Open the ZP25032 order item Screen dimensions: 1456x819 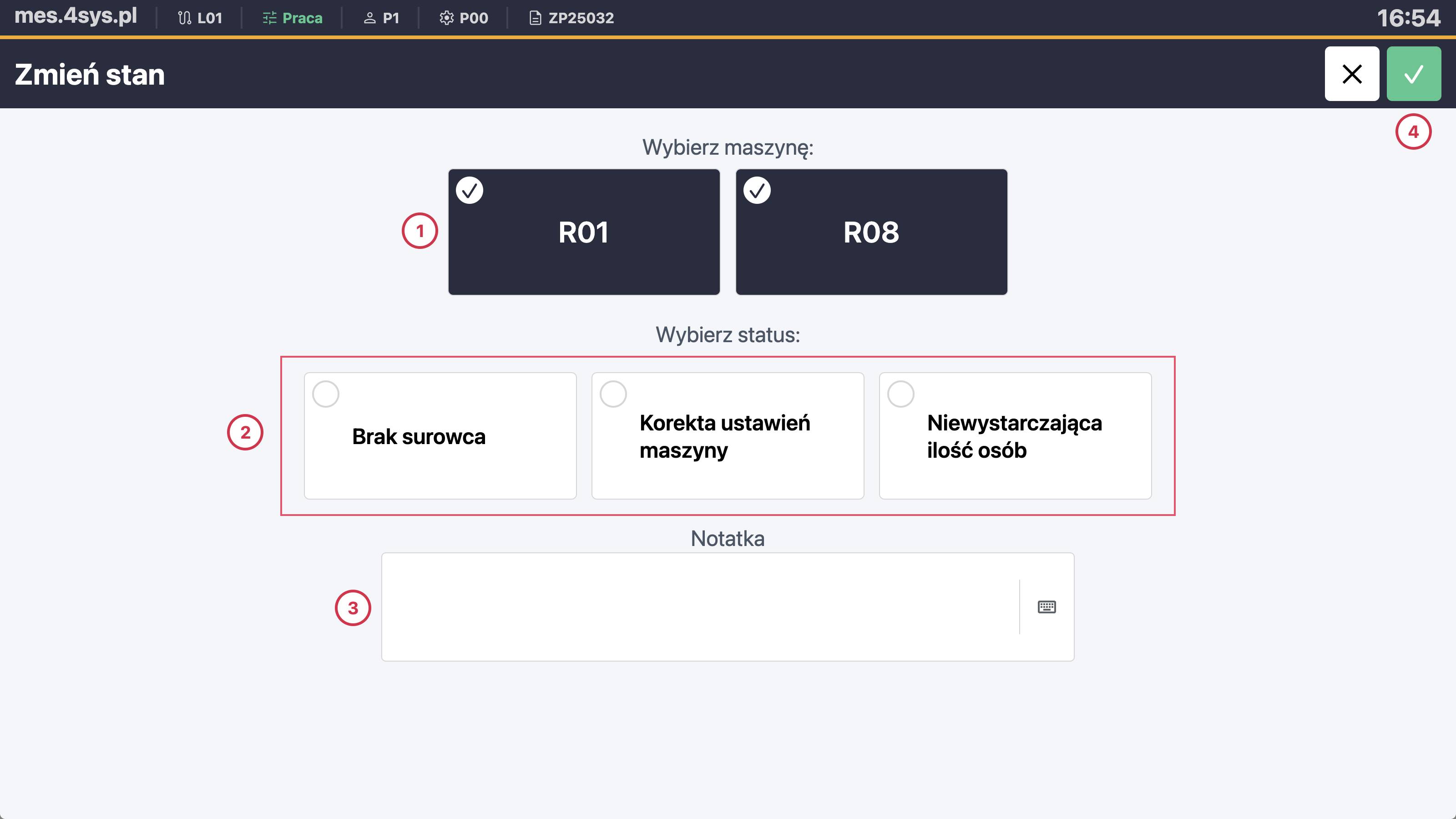581,18
